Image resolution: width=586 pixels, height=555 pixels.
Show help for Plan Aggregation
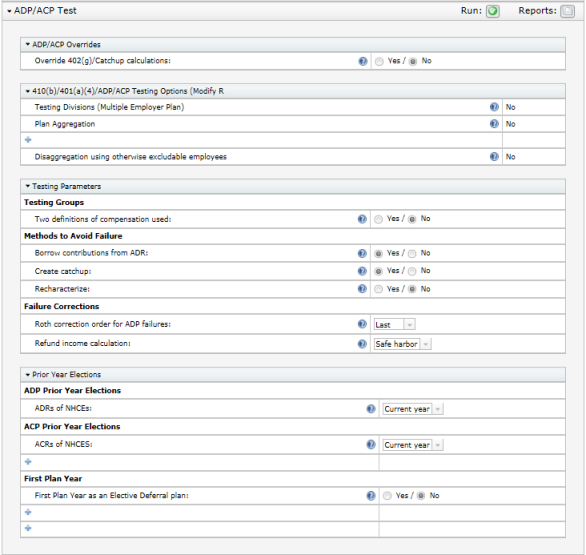coord(494,124)
